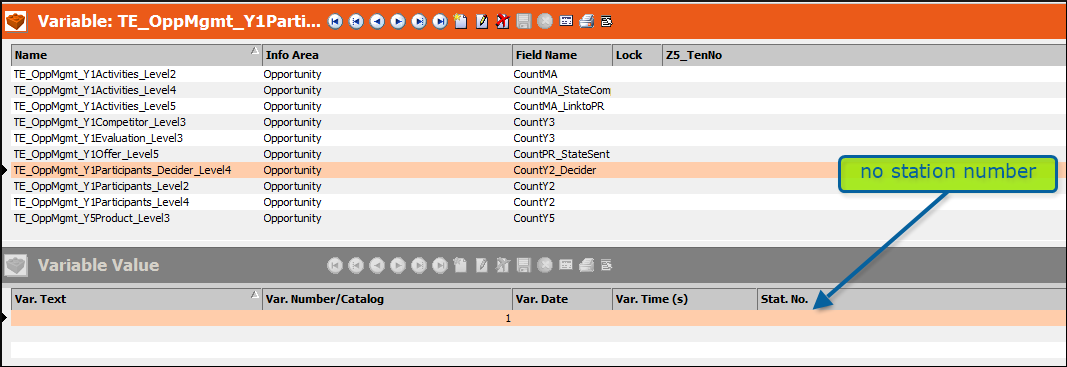Print list via Variable toolbar printer icon

pyautogui.click(x=586, y=22)
